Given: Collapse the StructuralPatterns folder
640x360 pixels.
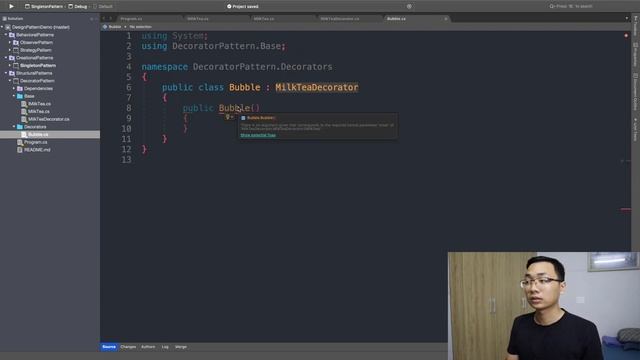Looking at the screenshot, I should pyautogui.click(x=6, y=73).
